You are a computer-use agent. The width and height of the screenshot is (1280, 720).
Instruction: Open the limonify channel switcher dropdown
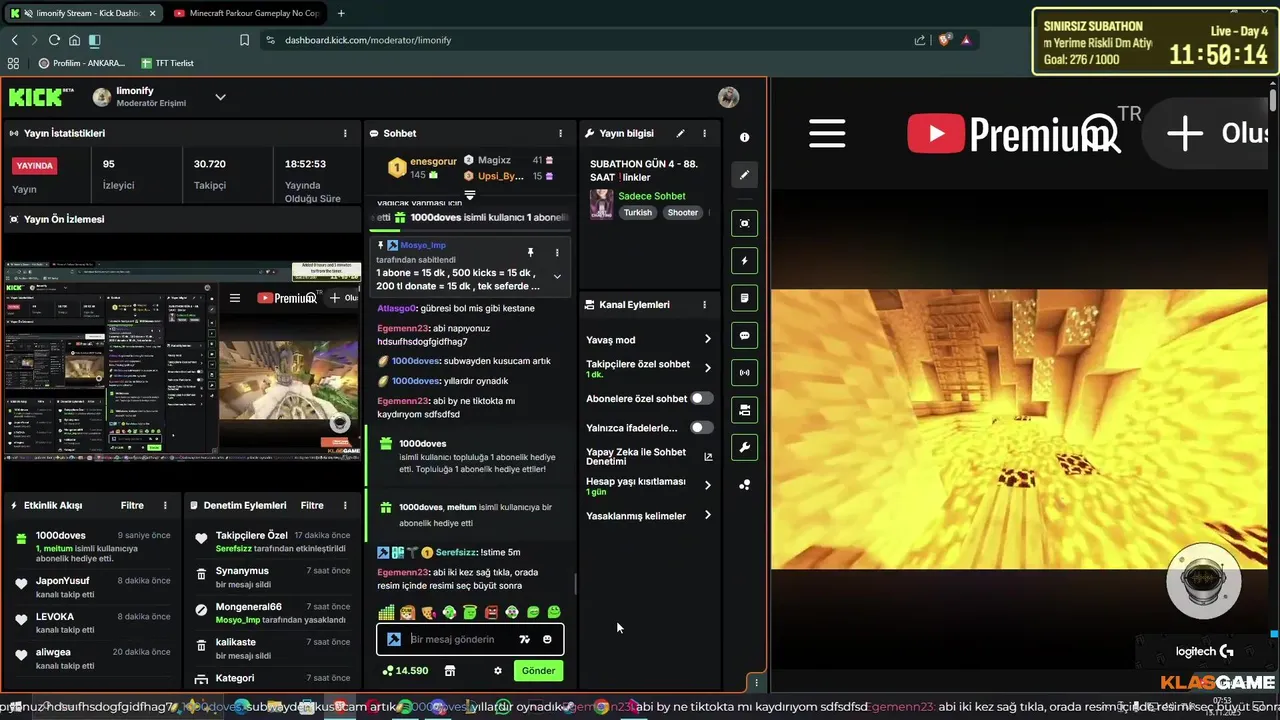coord(221,97)
